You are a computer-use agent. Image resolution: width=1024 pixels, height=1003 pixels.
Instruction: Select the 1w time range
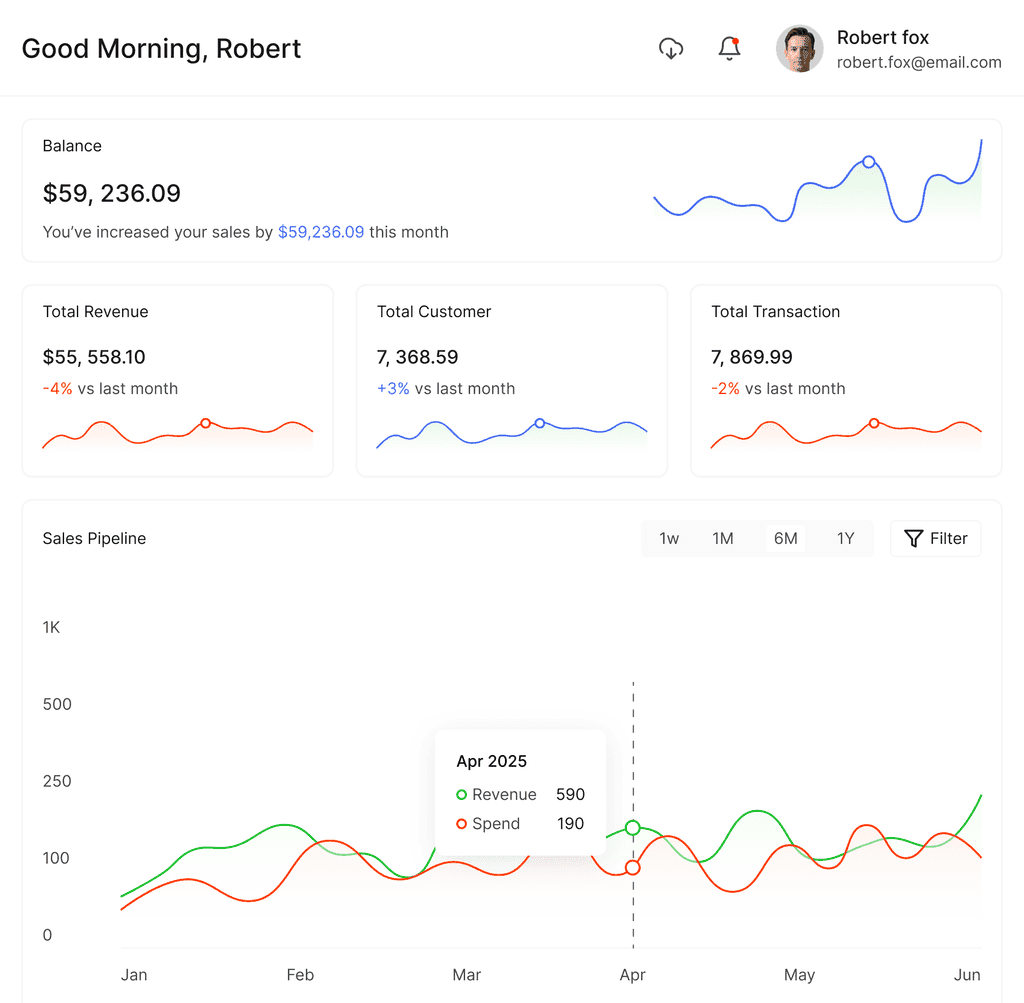tap(669, 539)
